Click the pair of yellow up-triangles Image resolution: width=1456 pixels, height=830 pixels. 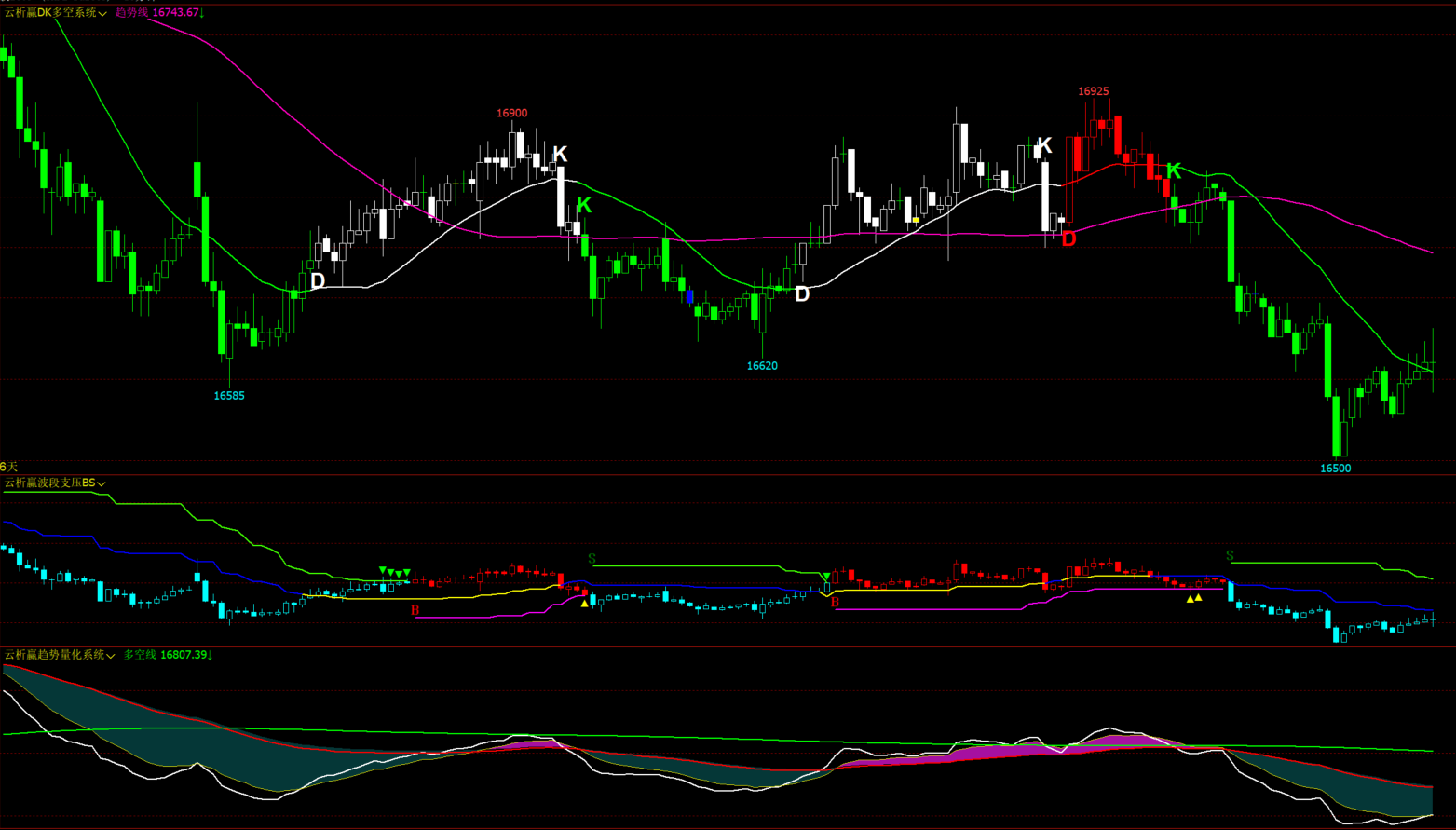click(x=1194, y=599)
